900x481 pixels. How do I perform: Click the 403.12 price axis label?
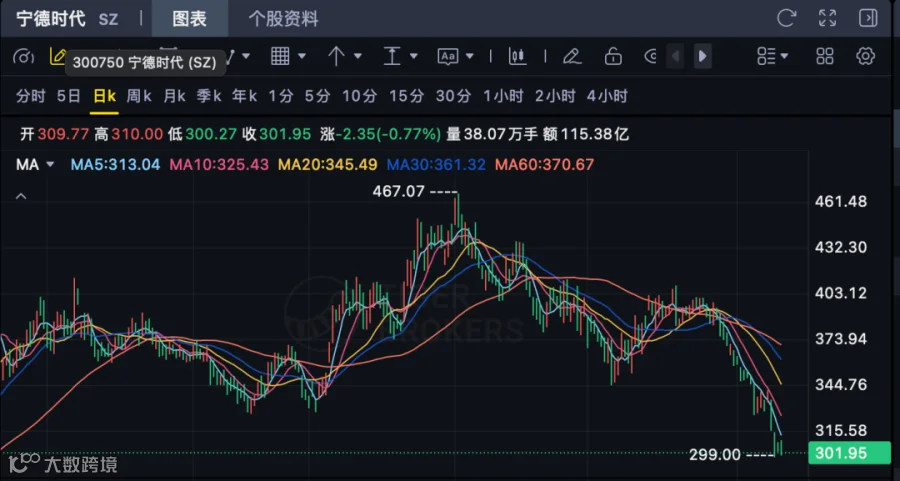[841, 293]
